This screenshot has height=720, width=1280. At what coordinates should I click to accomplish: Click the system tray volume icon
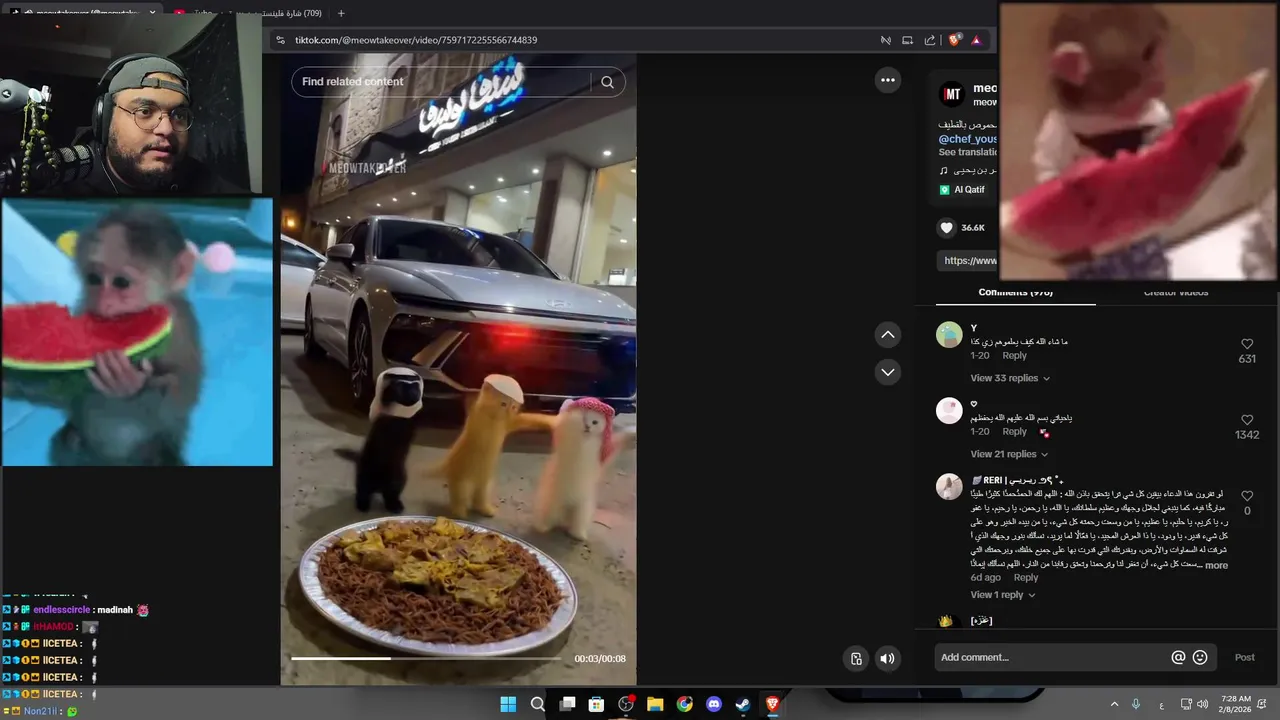point(1202,704)
